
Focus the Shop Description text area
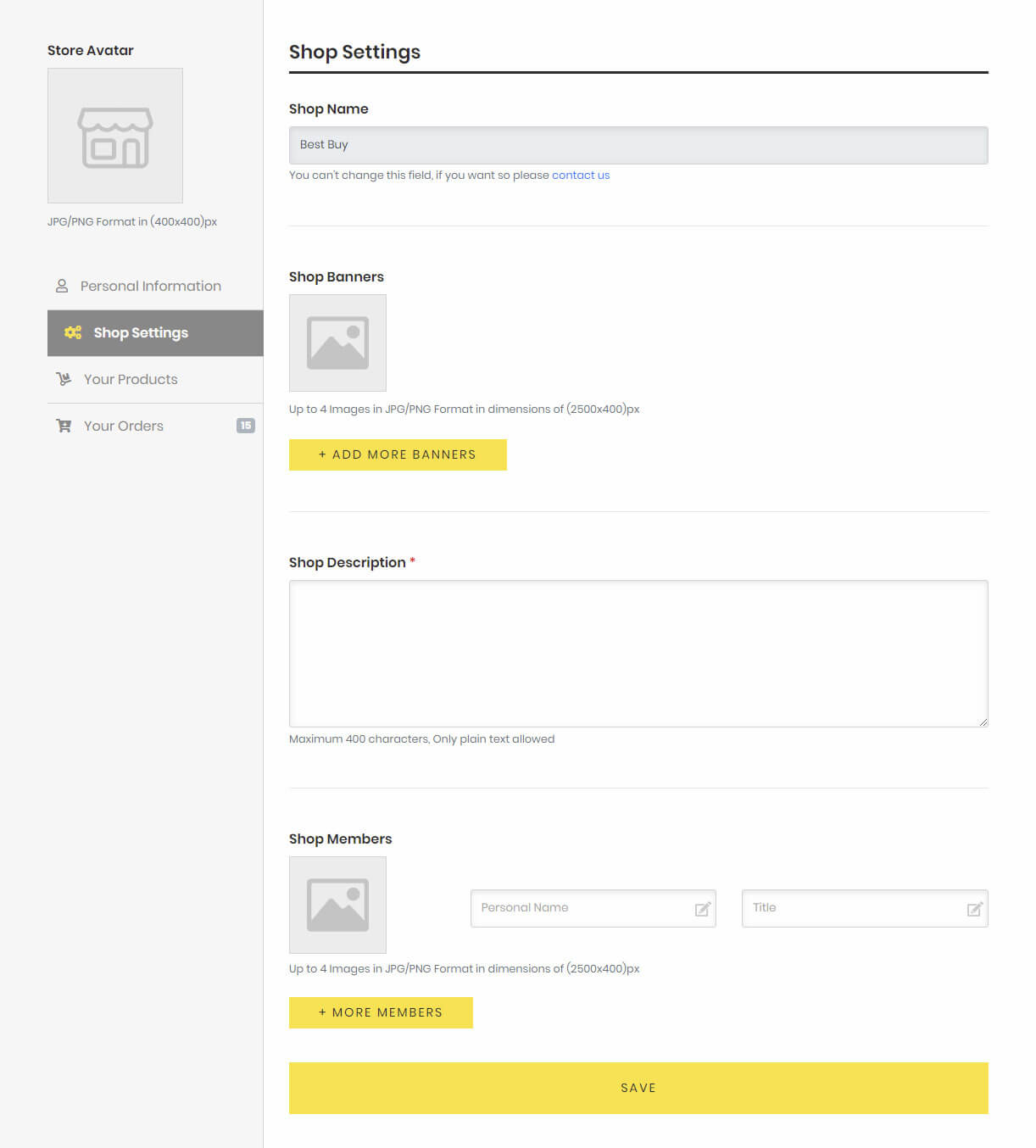638,654
